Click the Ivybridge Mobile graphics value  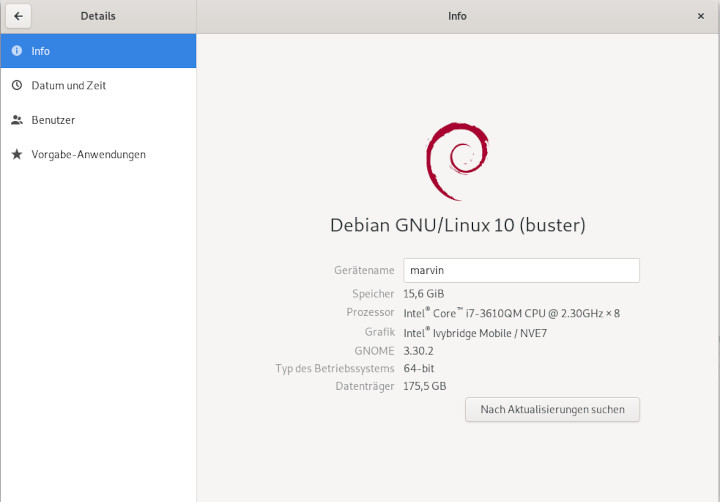point(475,333)
